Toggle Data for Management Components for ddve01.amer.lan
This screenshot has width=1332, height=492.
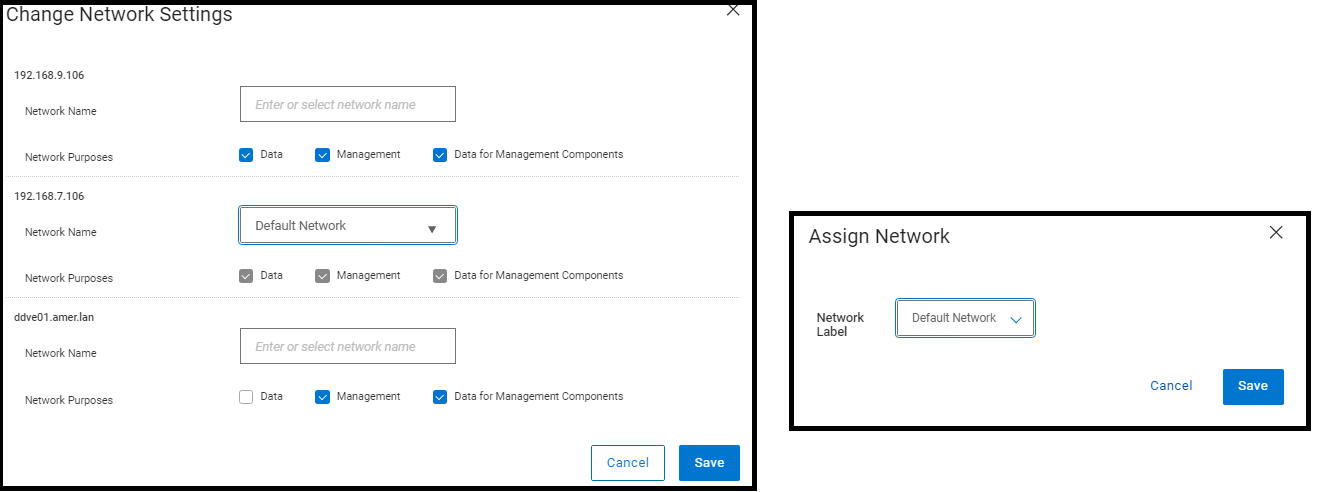click(439, 397)
